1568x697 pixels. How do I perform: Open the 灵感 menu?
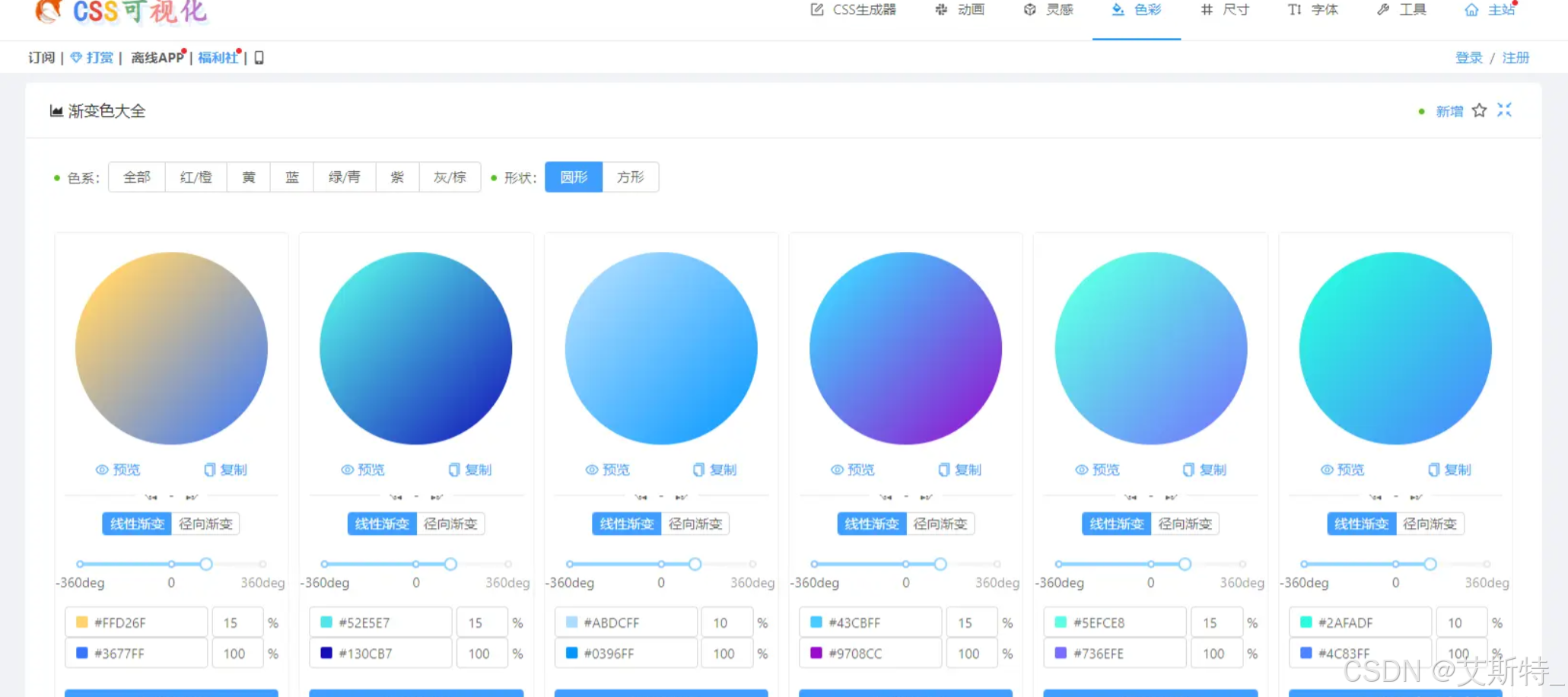point(1048,10)
